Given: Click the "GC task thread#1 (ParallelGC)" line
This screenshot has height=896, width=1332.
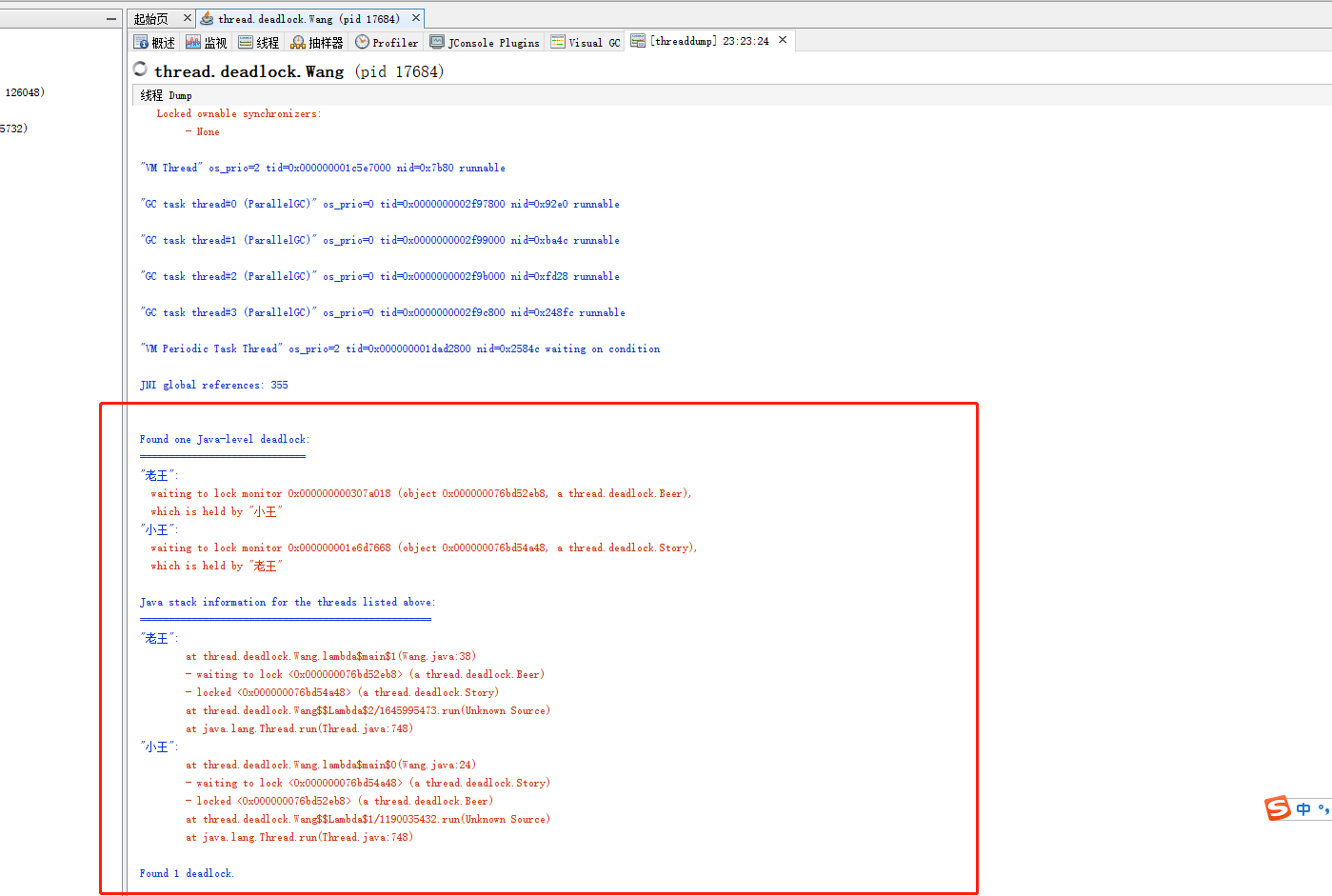Looking at the screenshot, I should click(x=380, y=240).
